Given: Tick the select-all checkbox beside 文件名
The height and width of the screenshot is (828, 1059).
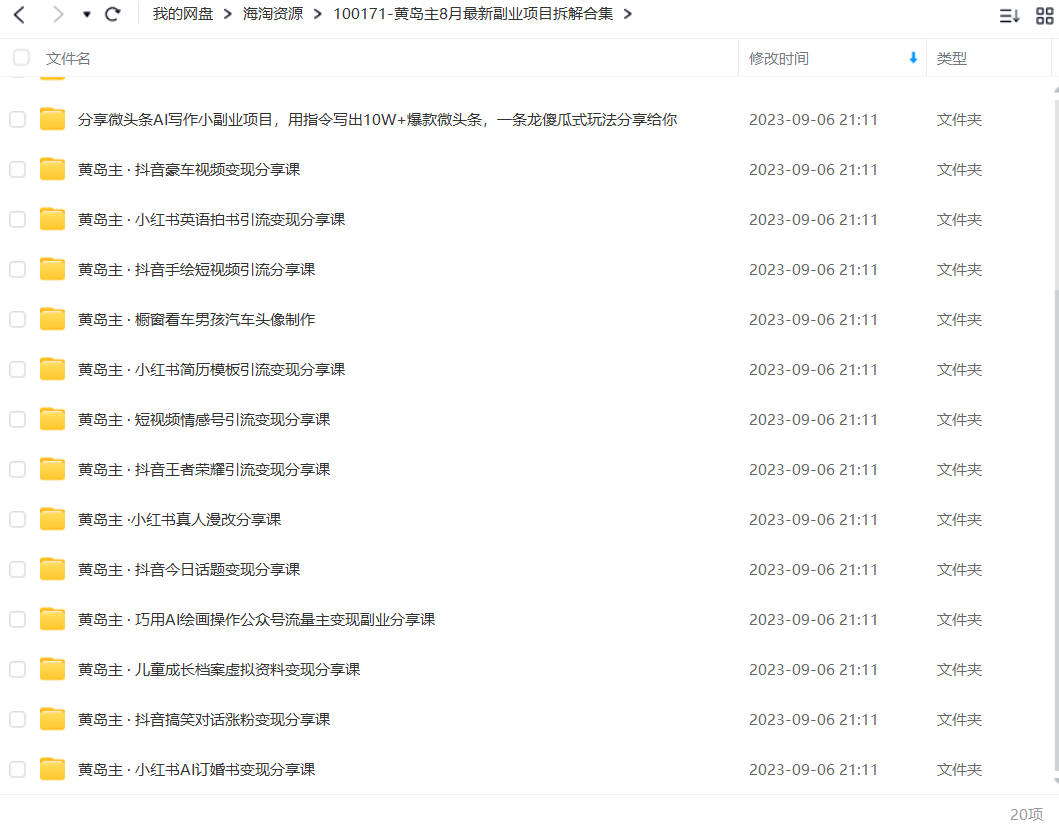Looking at the screenshot, I should click(22, 58).
